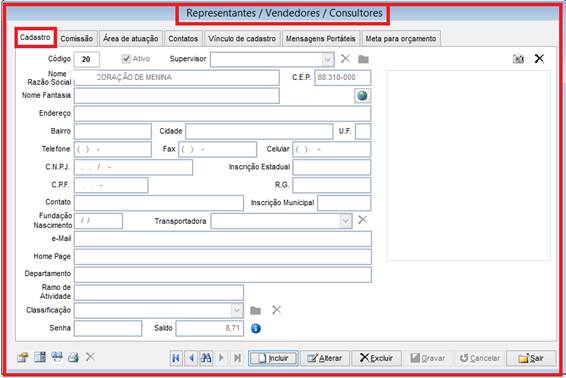566x378 pixels.
Task: Click the Inscrição Municipal field
Action: 344,203
